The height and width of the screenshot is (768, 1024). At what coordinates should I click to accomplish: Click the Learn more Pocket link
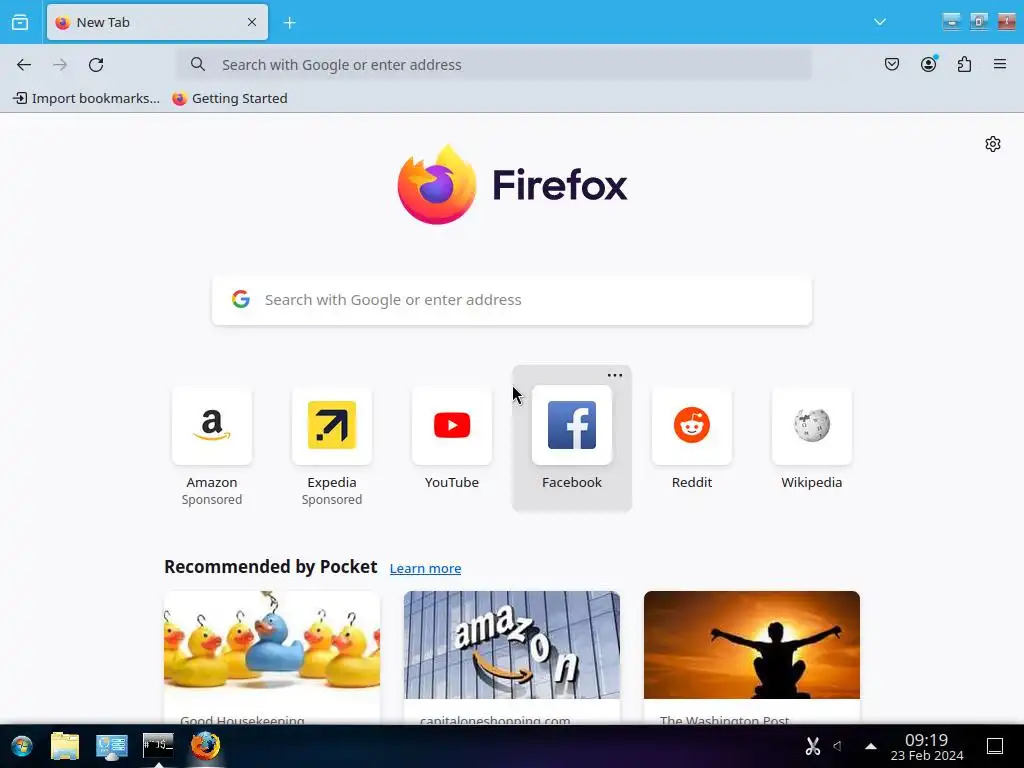coord(425,569)
